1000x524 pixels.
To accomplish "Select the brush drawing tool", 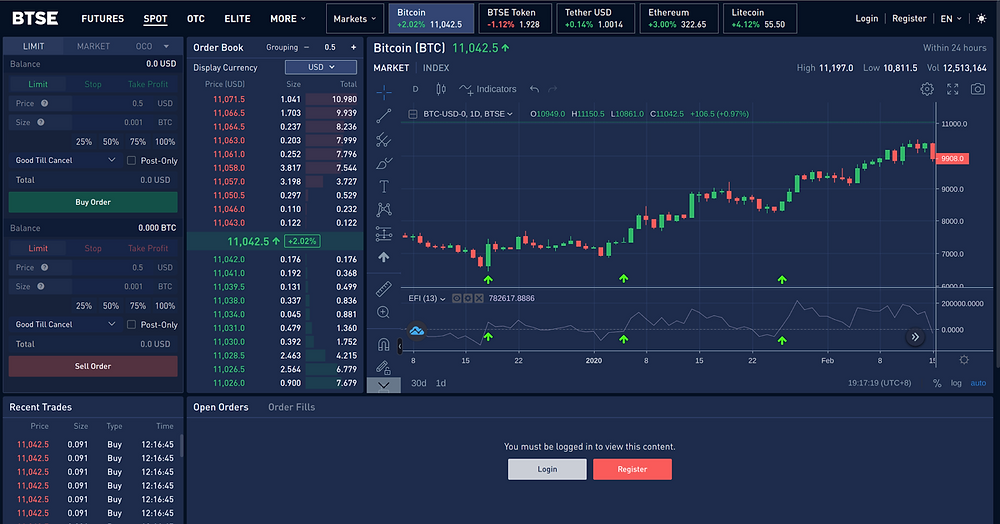I will pyautogui.click(x=384, y=163).
